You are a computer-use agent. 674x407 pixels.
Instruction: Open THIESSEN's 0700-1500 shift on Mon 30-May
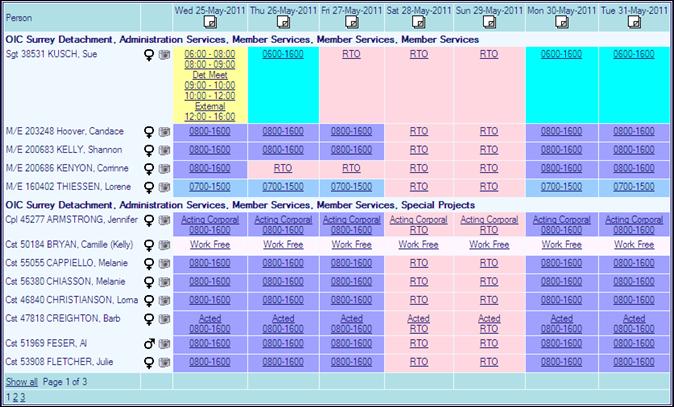pyautogui.click(x=562, y=187)
